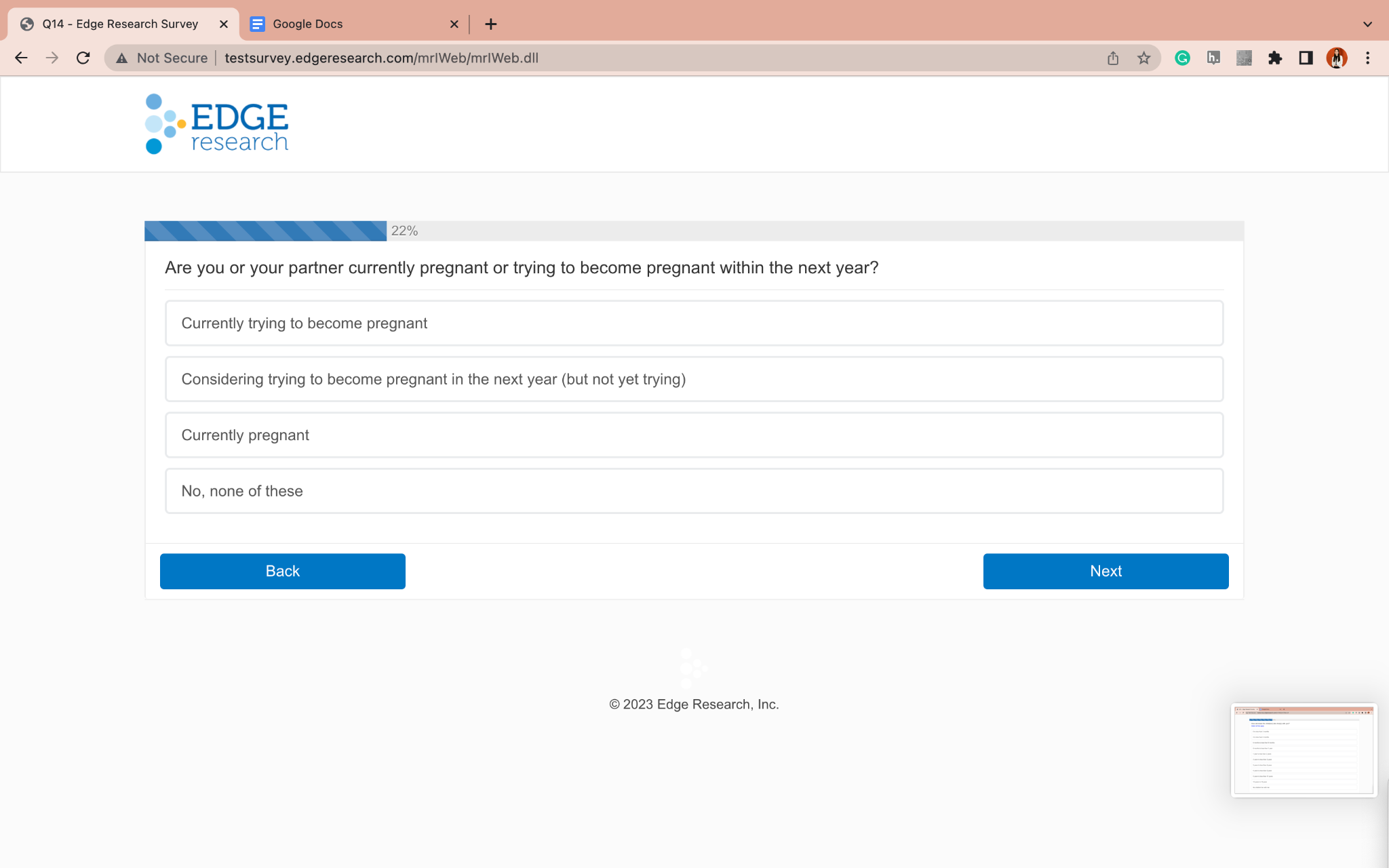Image resolution: width=1389 pixels, height=868 pixels.
Task: Select the 'Currently pregnant' option
Action: tap(694, 435)
